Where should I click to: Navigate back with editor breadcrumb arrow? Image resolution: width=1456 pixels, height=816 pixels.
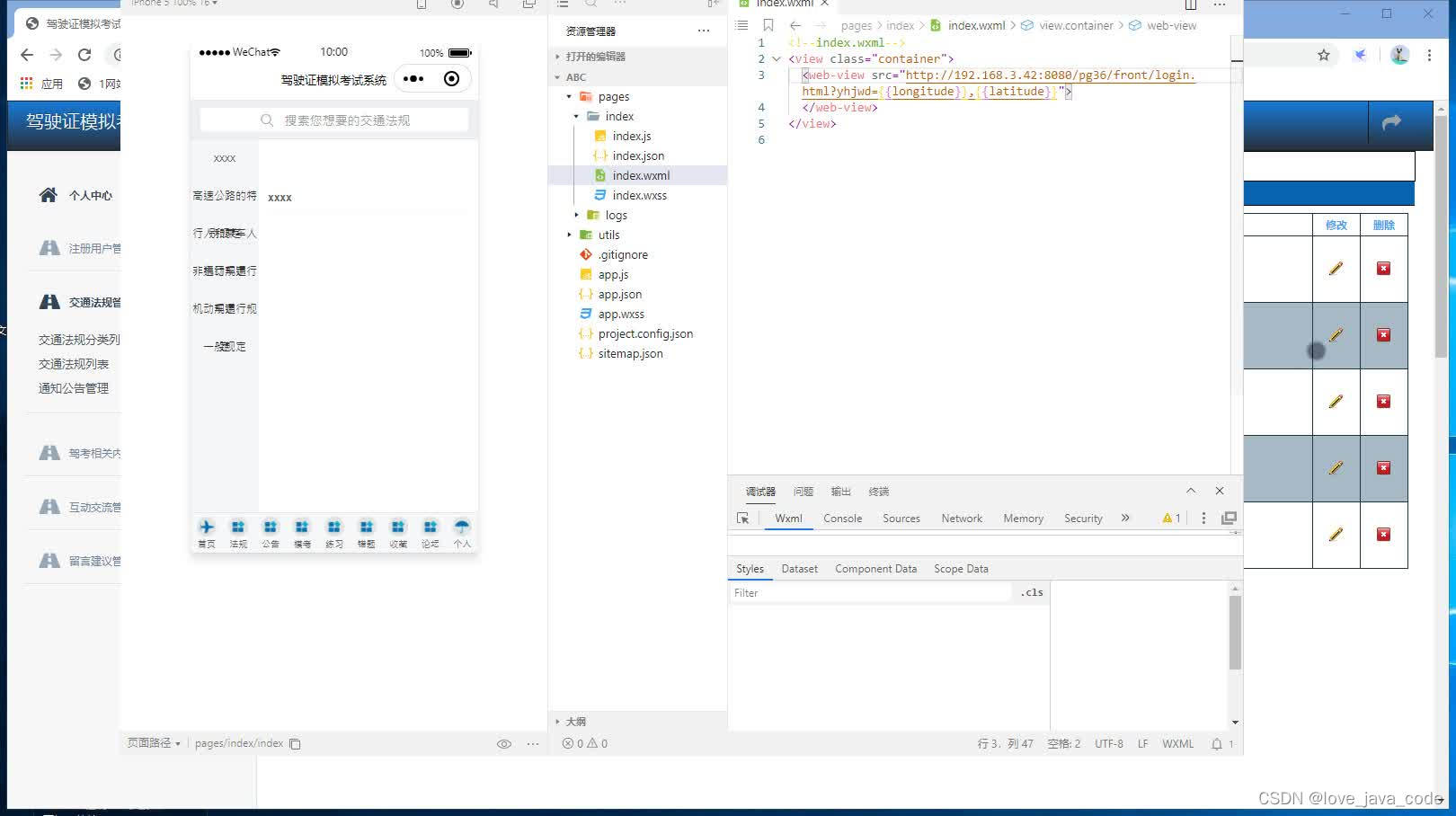[795, 25]
